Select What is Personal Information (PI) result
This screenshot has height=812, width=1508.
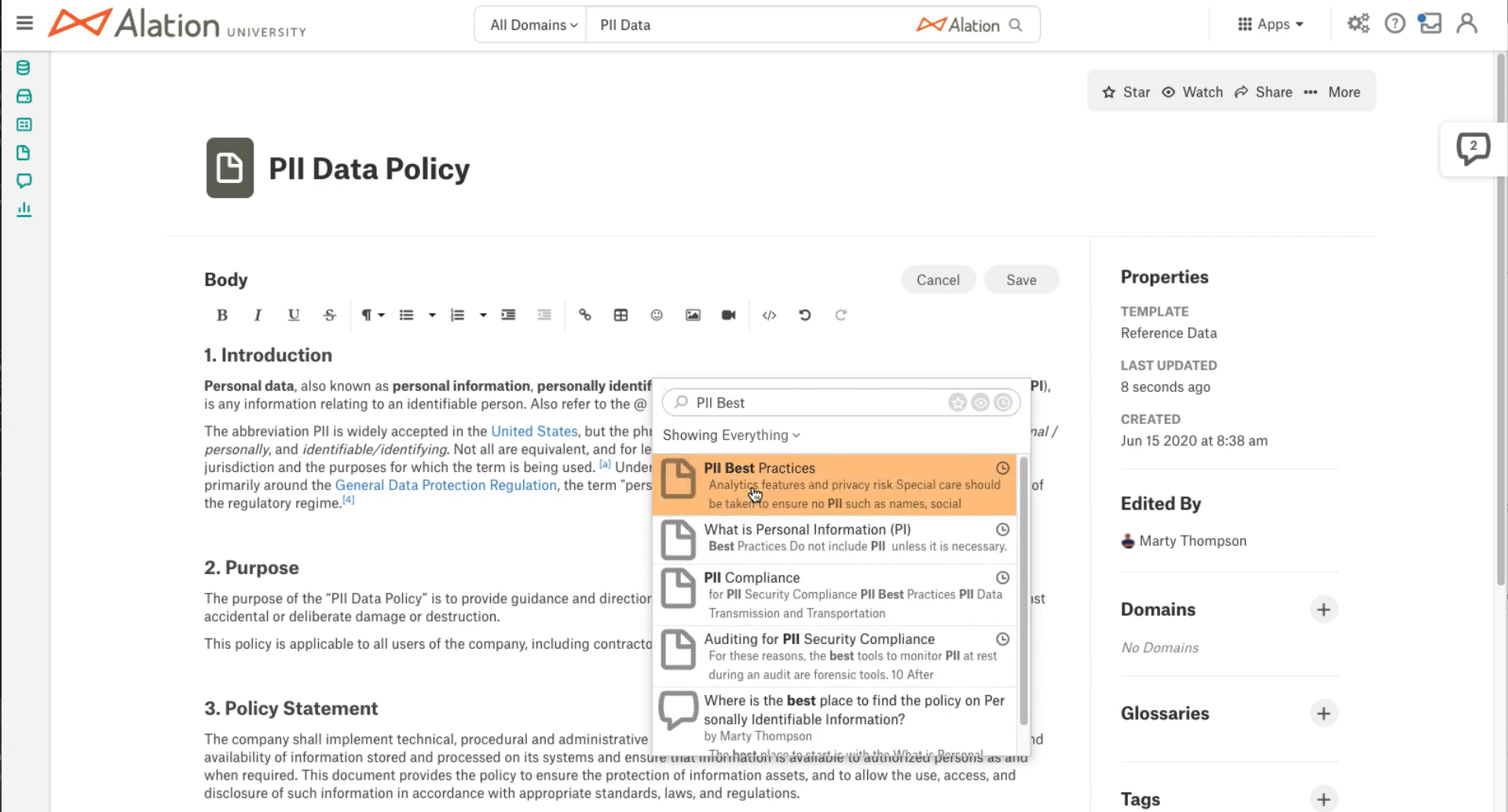[834, 539]
